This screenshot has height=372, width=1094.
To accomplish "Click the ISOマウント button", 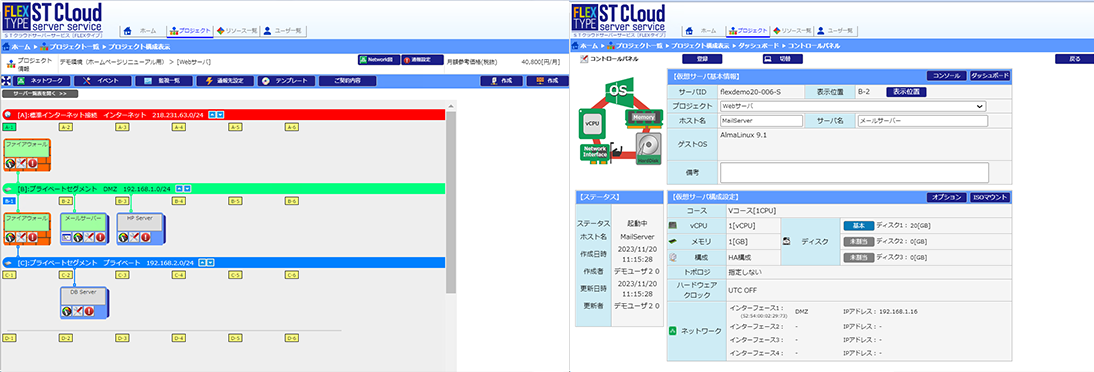I will click(990, 198).
